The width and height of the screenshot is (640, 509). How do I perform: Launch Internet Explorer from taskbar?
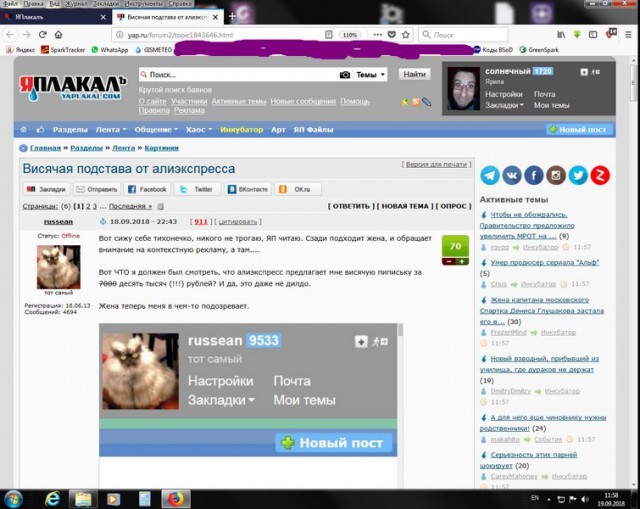pyautogui.click(x=52, y=499)
